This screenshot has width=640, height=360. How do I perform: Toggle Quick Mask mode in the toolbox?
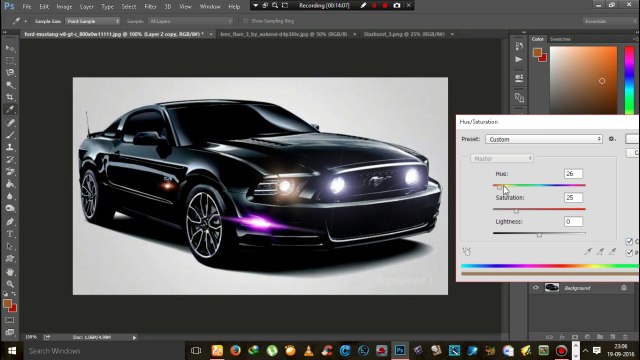pos(10,320)
